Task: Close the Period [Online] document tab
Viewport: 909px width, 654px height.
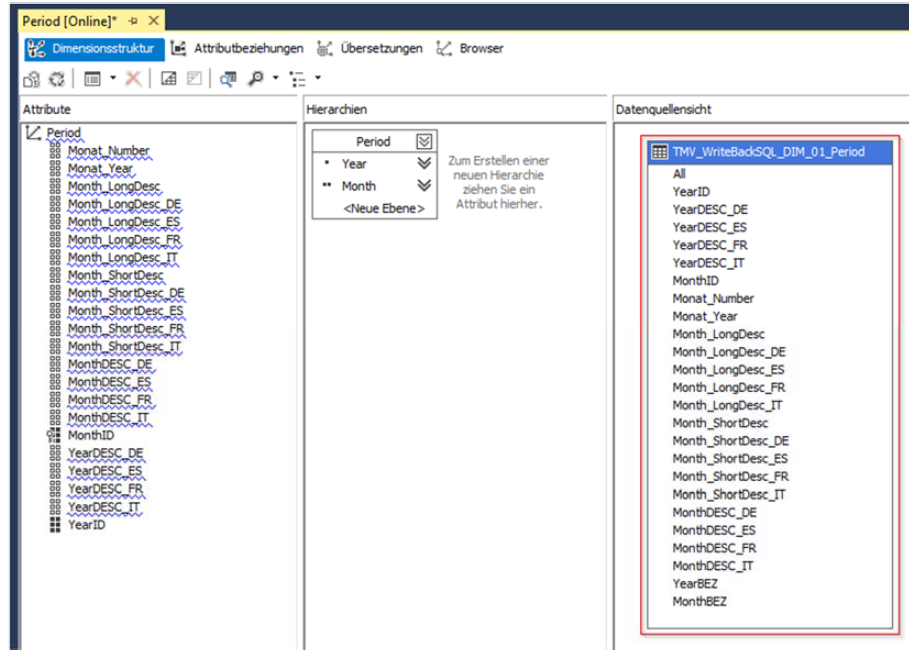Action: click(x=153, y=21)
